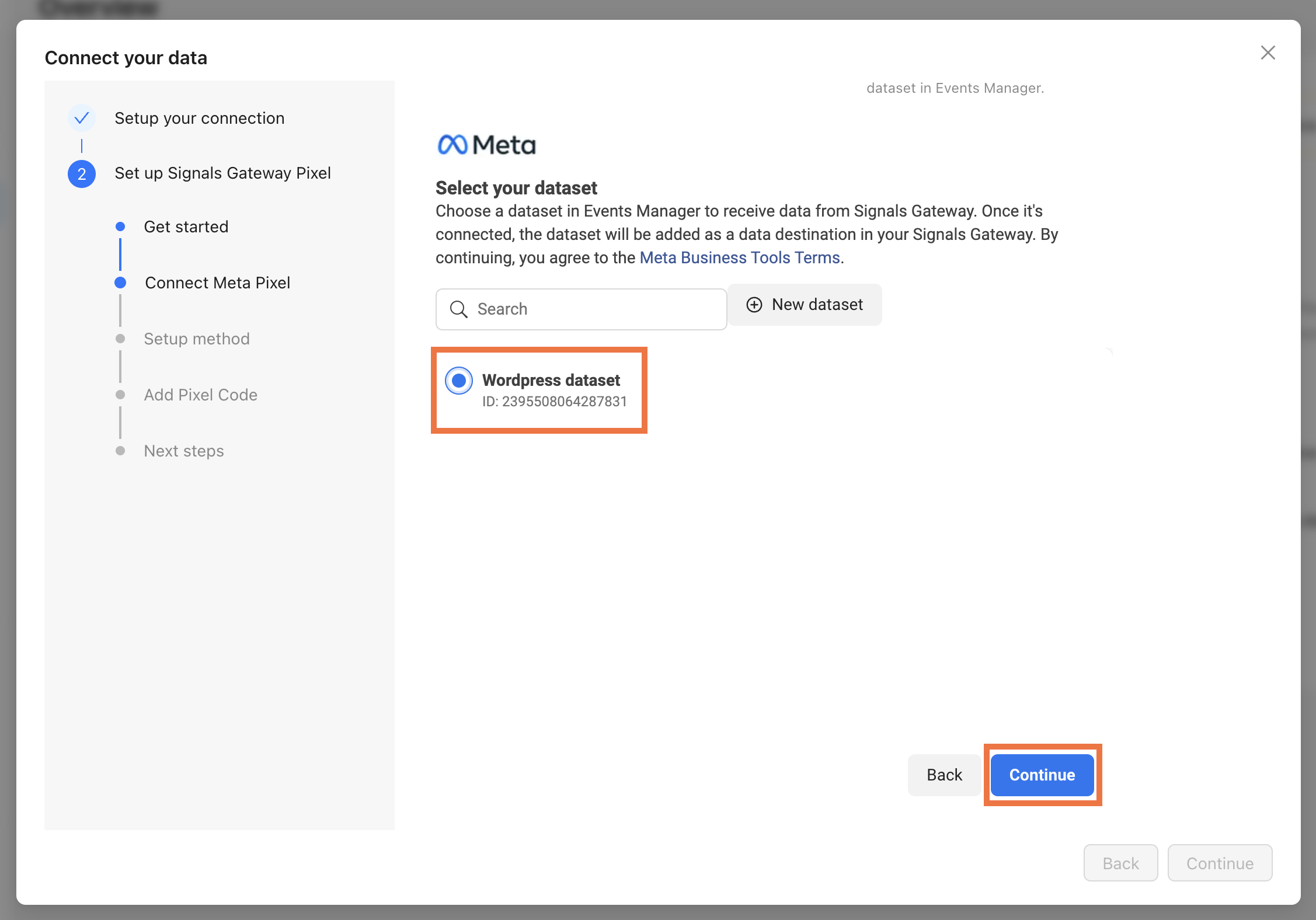
Task: Click the step 2 number badge
Action: point(82,174)
